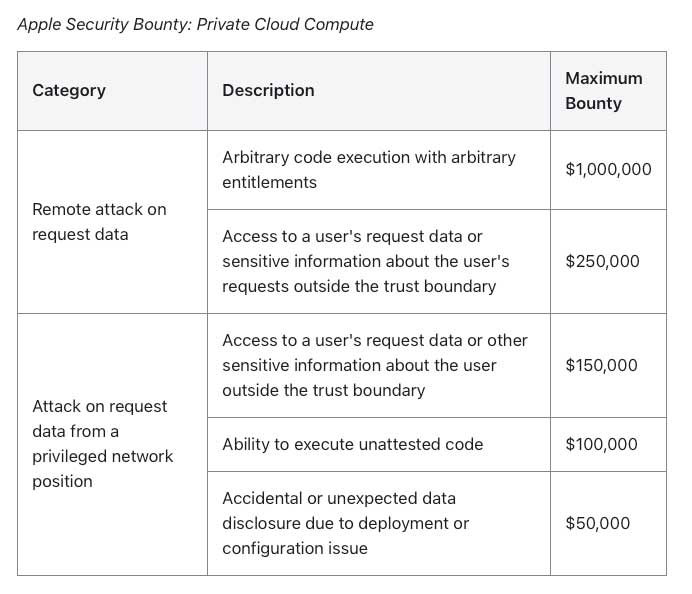Click description mentioning 'sensitive information about the user's requests'
This screenshot has width=692, height=594.
365,262
